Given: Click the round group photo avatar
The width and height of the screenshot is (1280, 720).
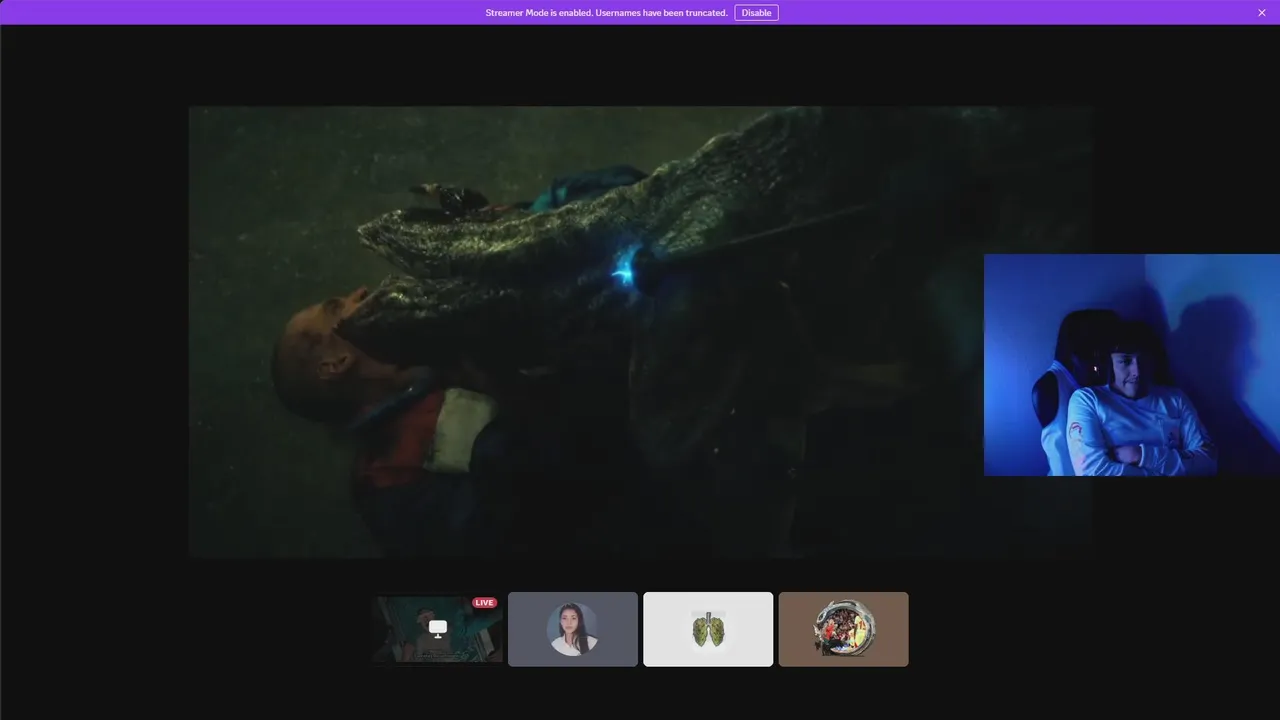Looking at the screenshot, I should point(844,629).
